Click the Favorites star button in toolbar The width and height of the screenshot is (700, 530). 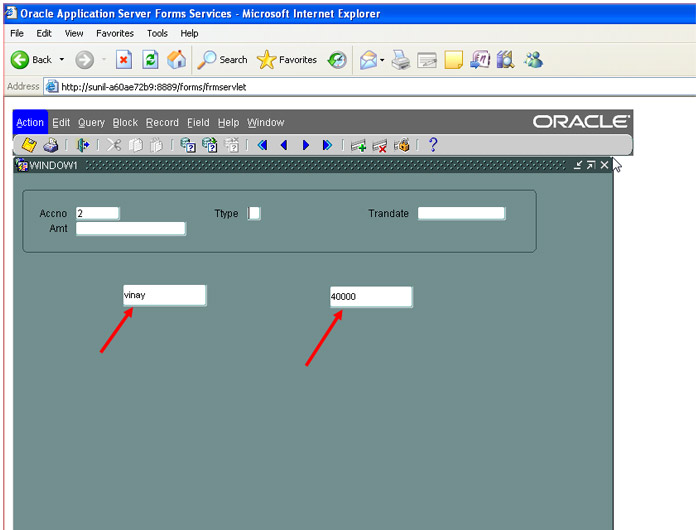(x=287, y=60)
